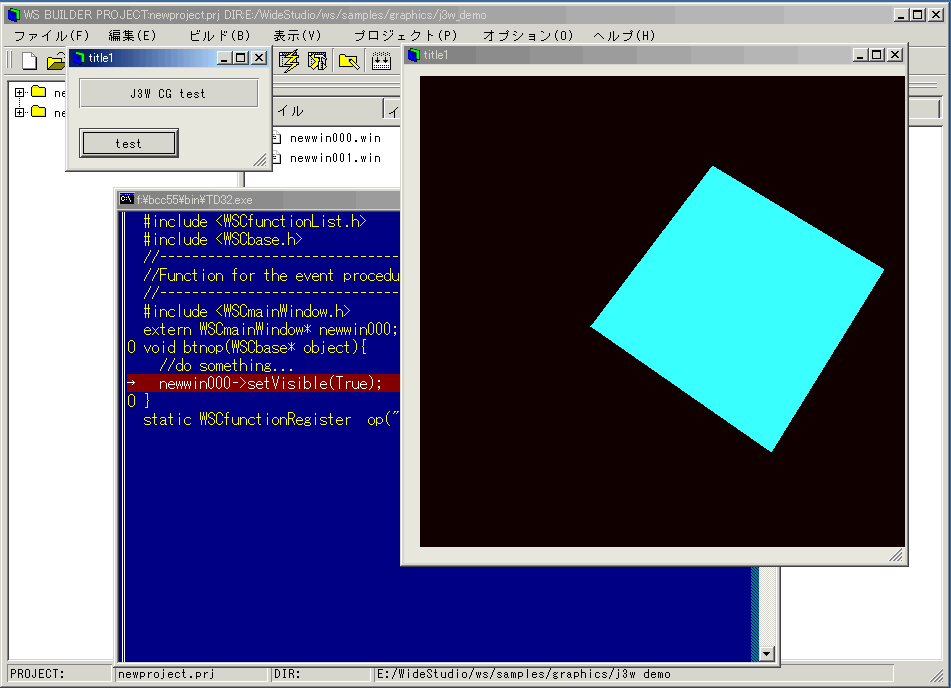This screenshot has height=688, width=951.
Task: Open the 編集(E) menu
Action: [x=132, y=35]
